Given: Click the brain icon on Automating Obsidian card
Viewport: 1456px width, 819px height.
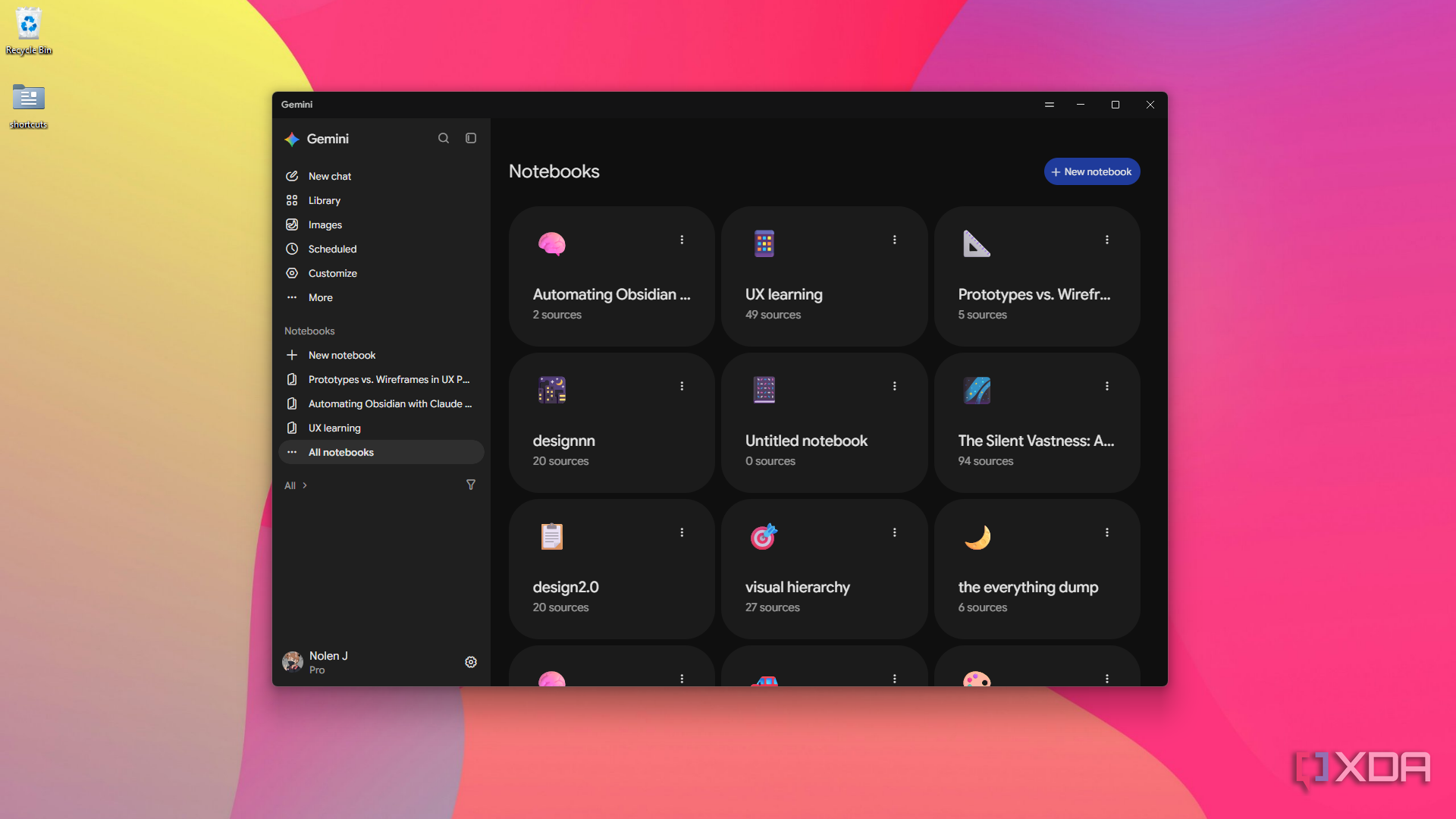Looking at the screenshot, I should 552,244.
